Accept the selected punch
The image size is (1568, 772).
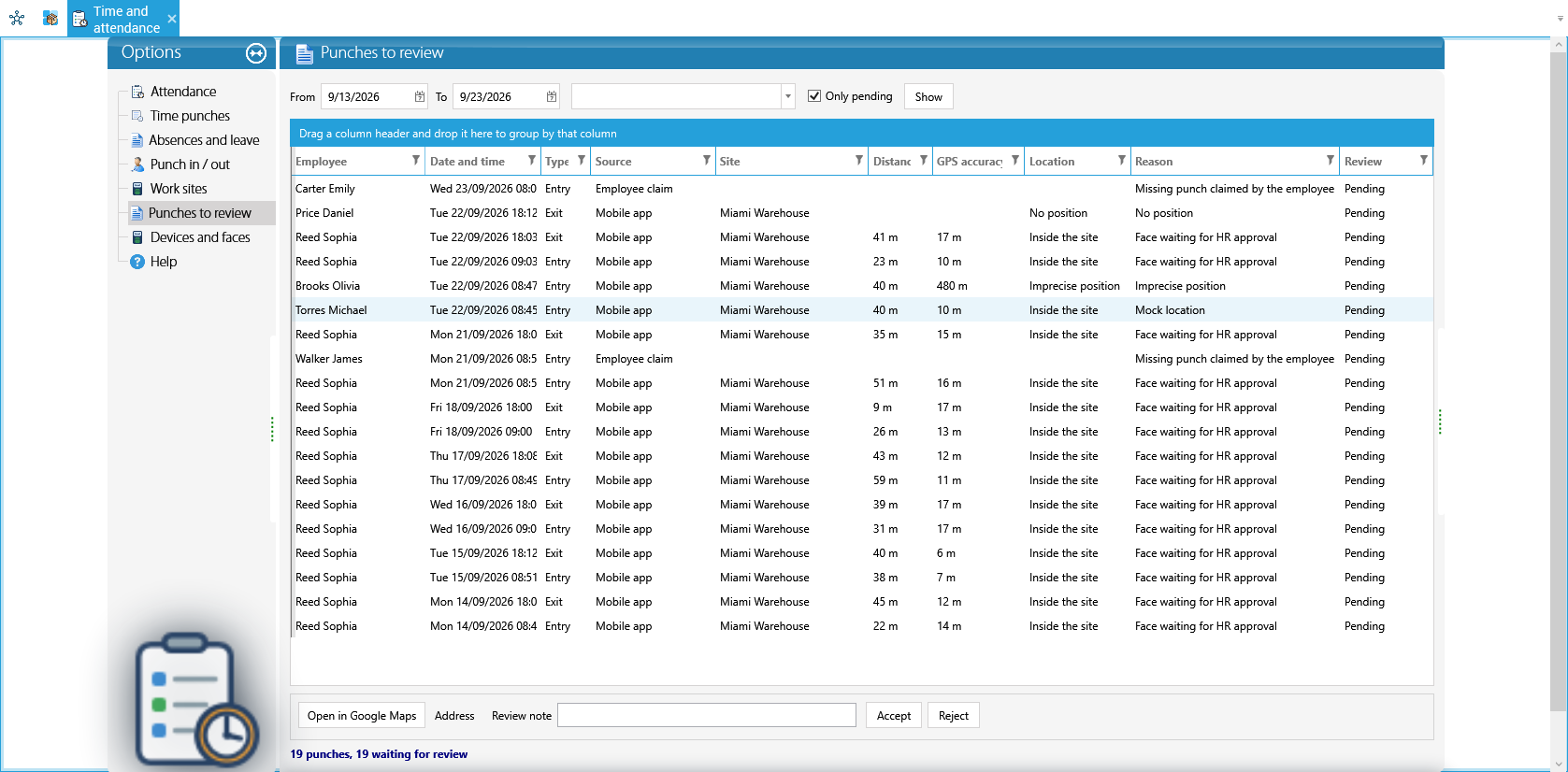click(x=894, y=716)
